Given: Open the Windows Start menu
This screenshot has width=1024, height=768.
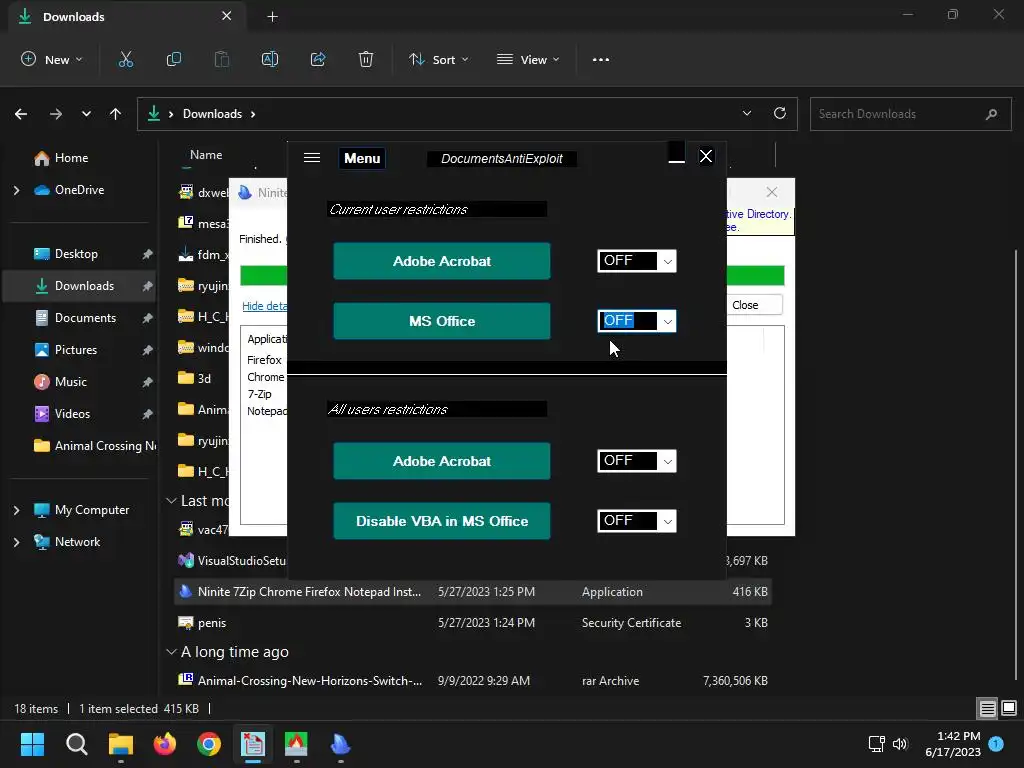Looking at the screenshot, I should pos(32,744).
